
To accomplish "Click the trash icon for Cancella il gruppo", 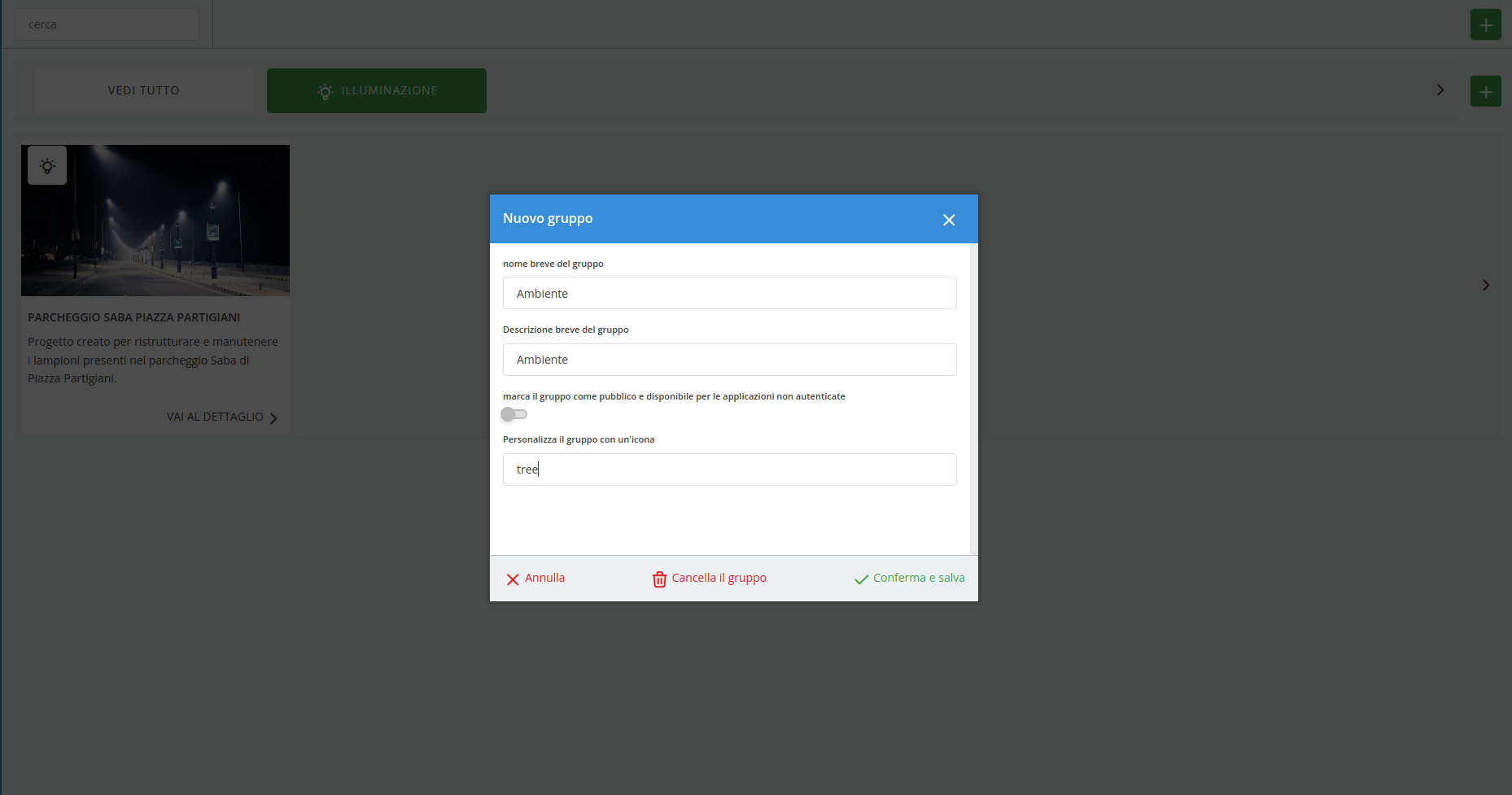I will 659,579.
